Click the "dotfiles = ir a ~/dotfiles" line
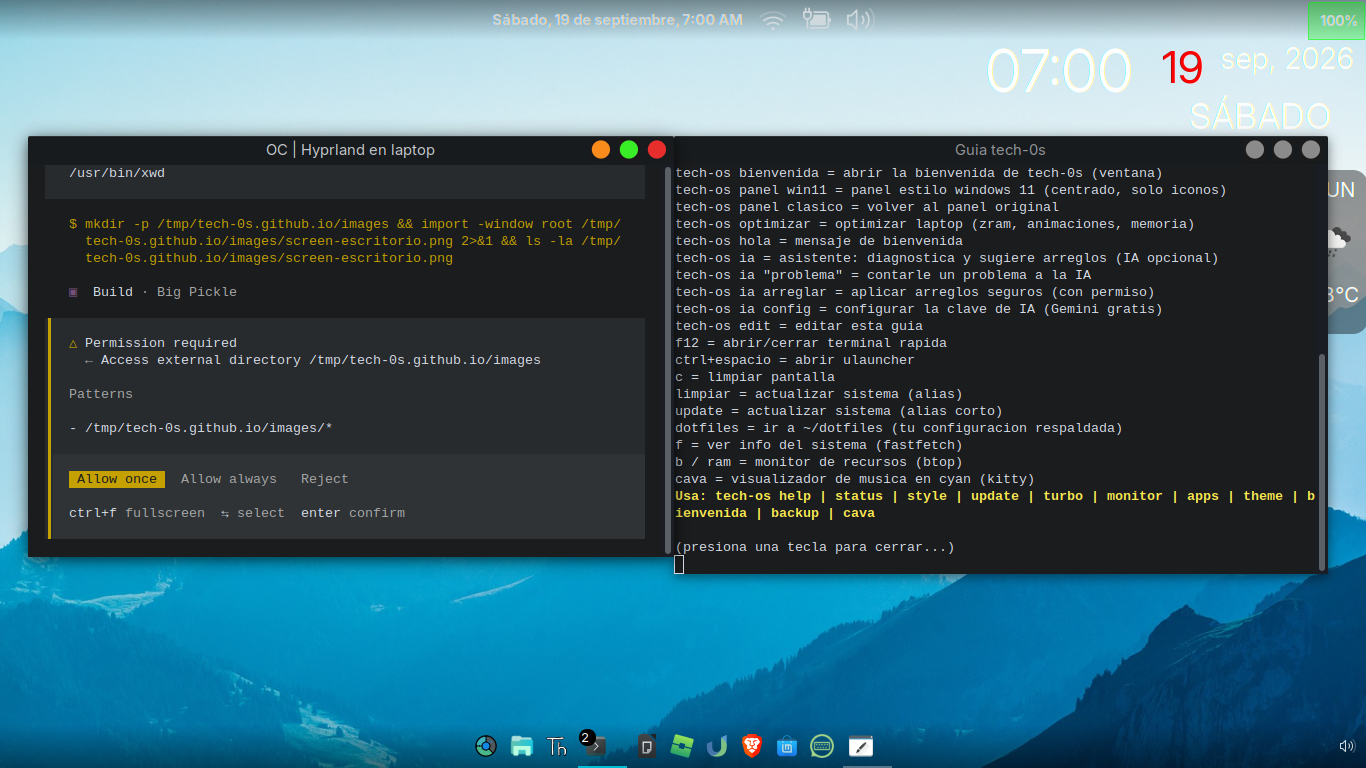The width and height of the screenshot is (1366, 768). tap(899, 428)
